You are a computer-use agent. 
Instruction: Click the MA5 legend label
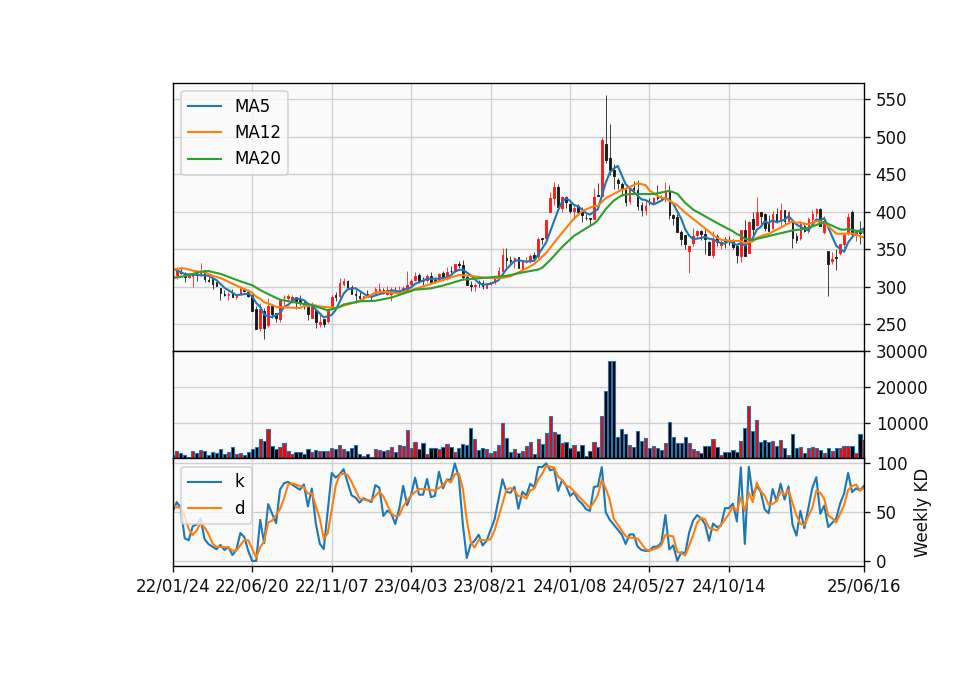click(x=252, y=106)
